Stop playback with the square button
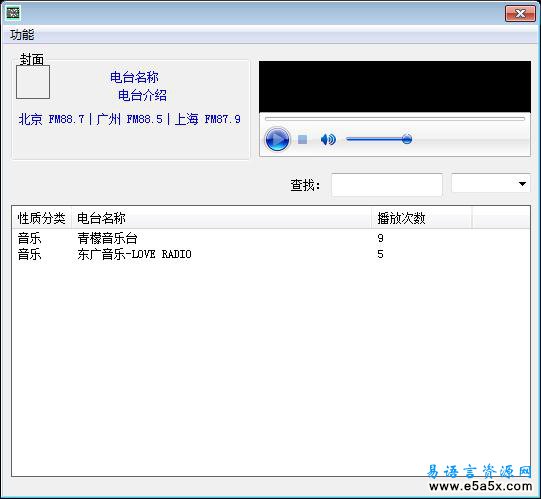541x499 pixels. 303,139
